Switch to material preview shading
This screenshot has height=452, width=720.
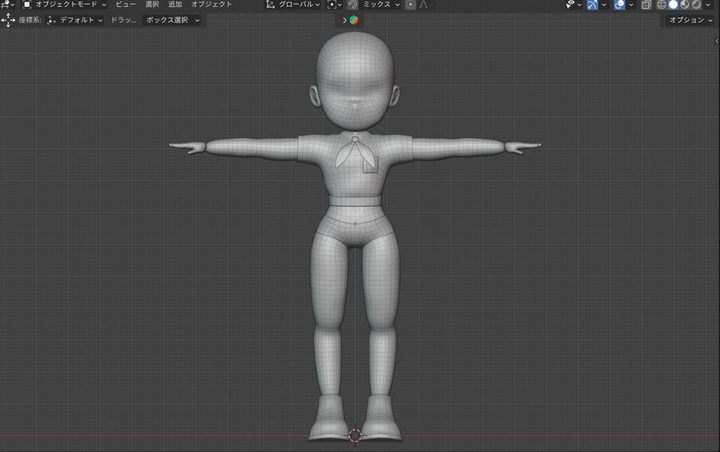(685, 5)
